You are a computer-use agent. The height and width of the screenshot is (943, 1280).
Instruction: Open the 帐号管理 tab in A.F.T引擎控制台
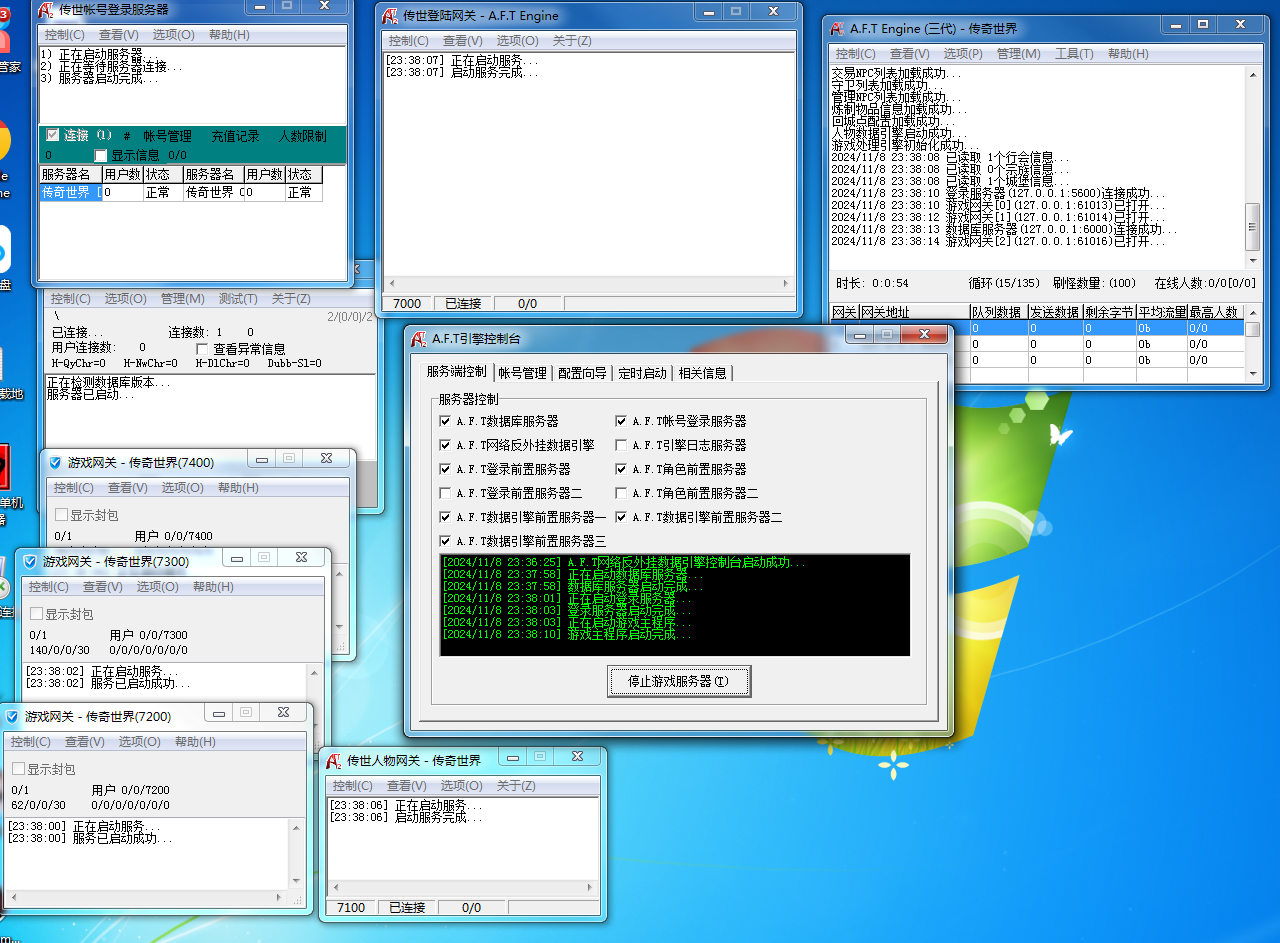point(522,373)
